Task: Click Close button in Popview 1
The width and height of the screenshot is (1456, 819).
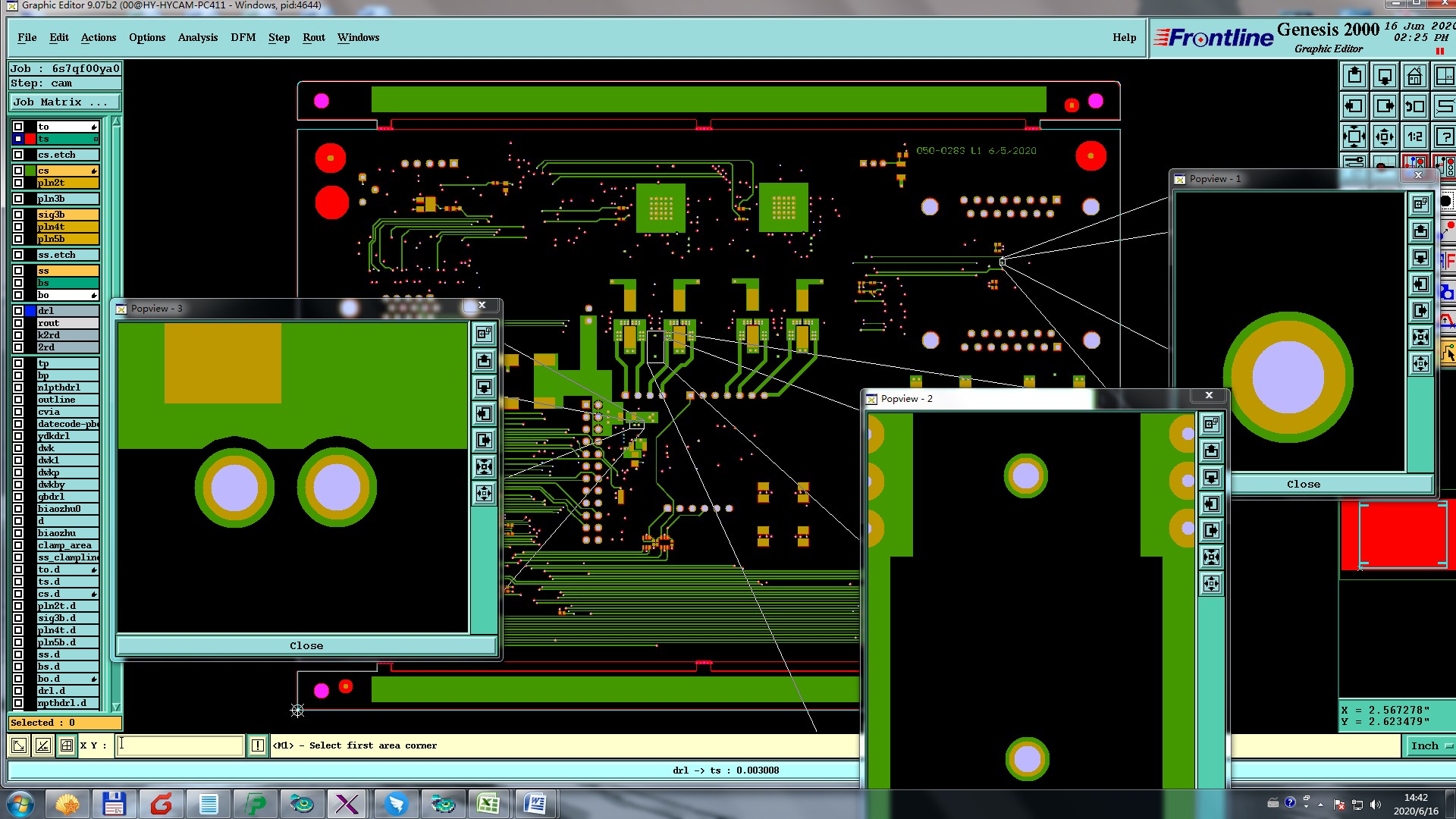Action: [1303, 484]
